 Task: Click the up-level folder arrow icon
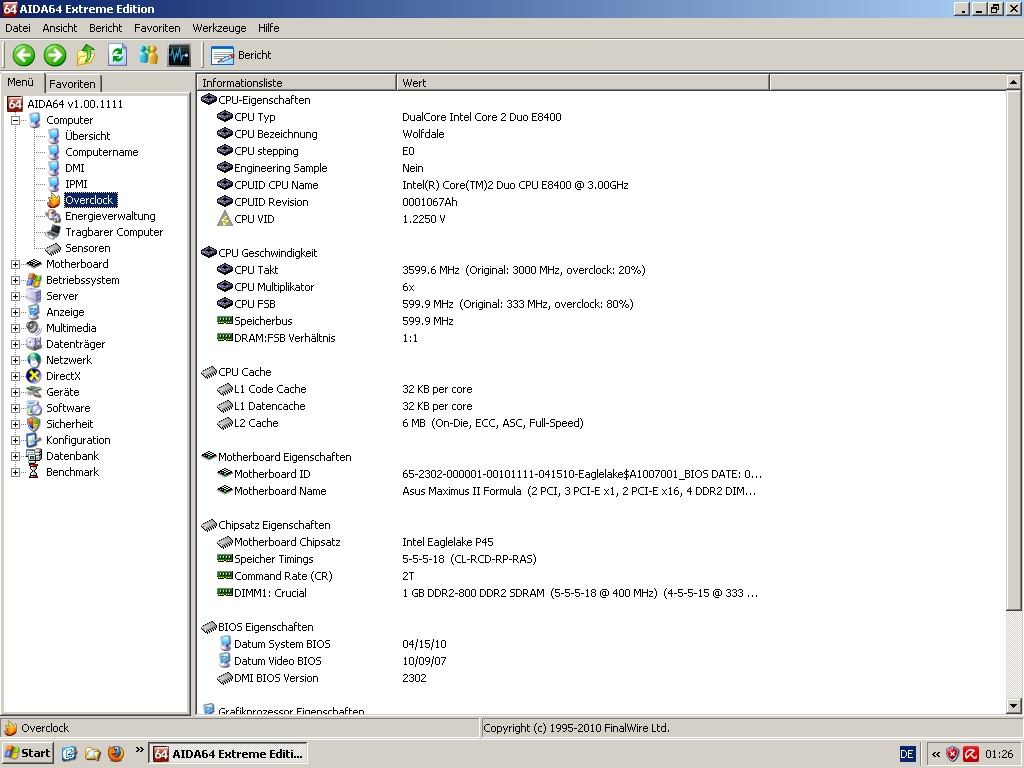click(x=86, y=55)
